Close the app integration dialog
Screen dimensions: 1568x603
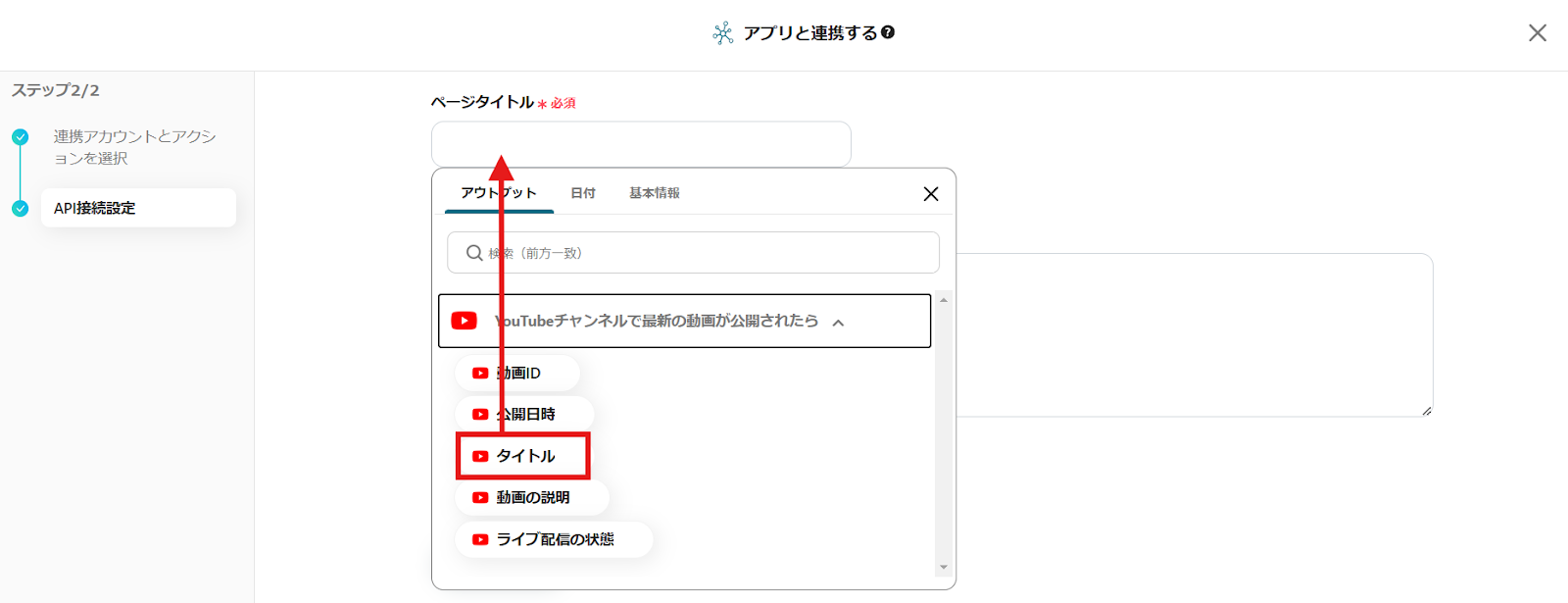click(1537, 33)
